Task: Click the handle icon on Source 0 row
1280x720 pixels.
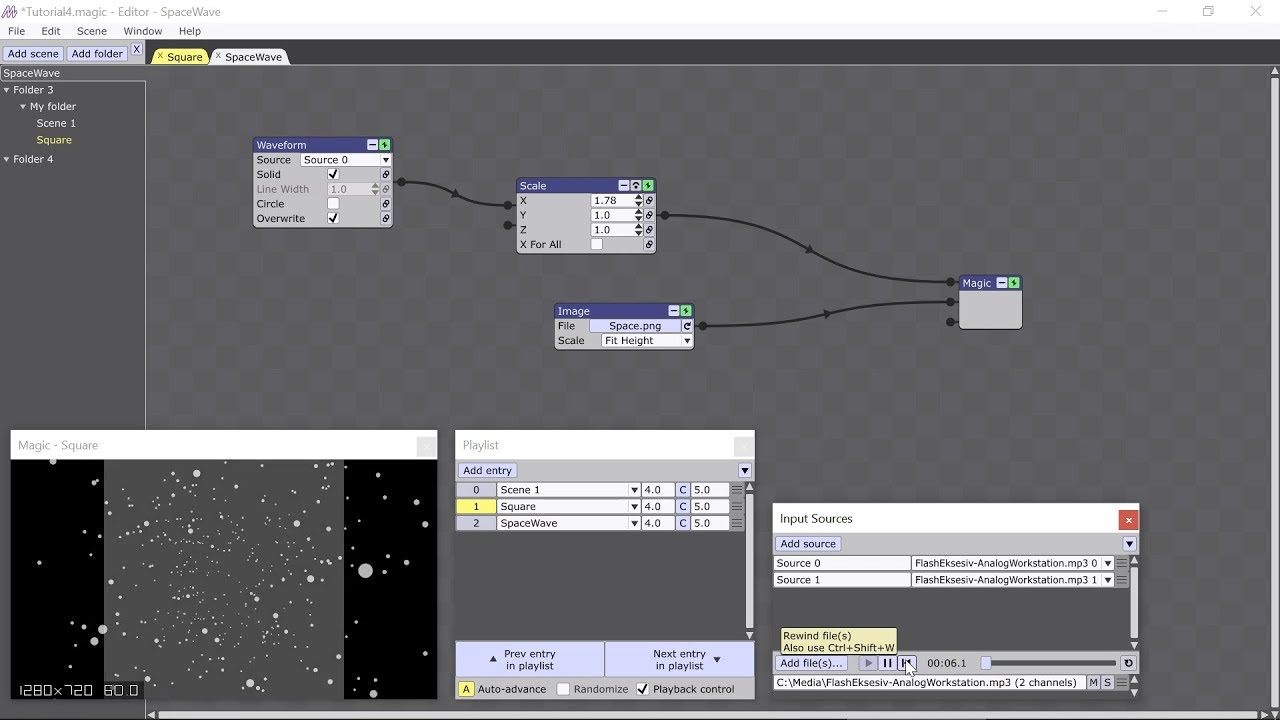Action: (x=1122, y=564)
